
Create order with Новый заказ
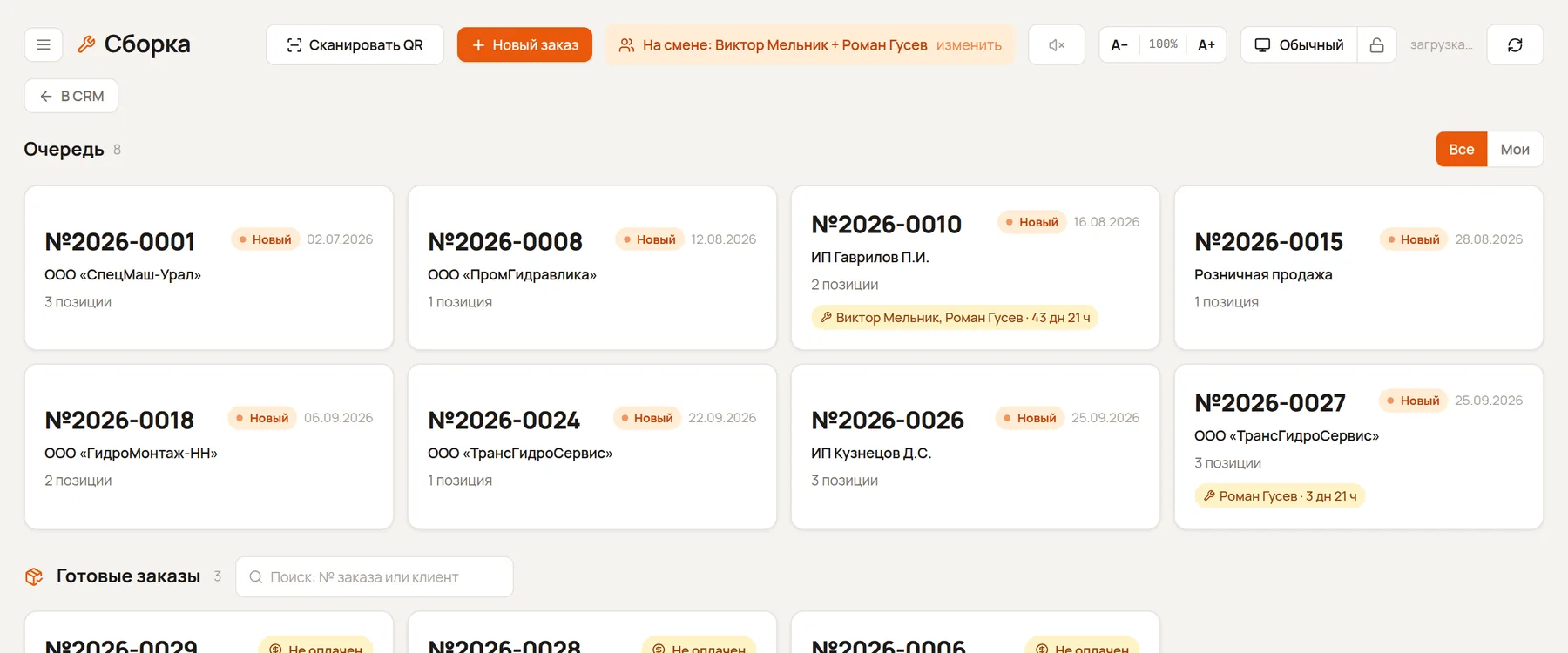click(524, 44)
